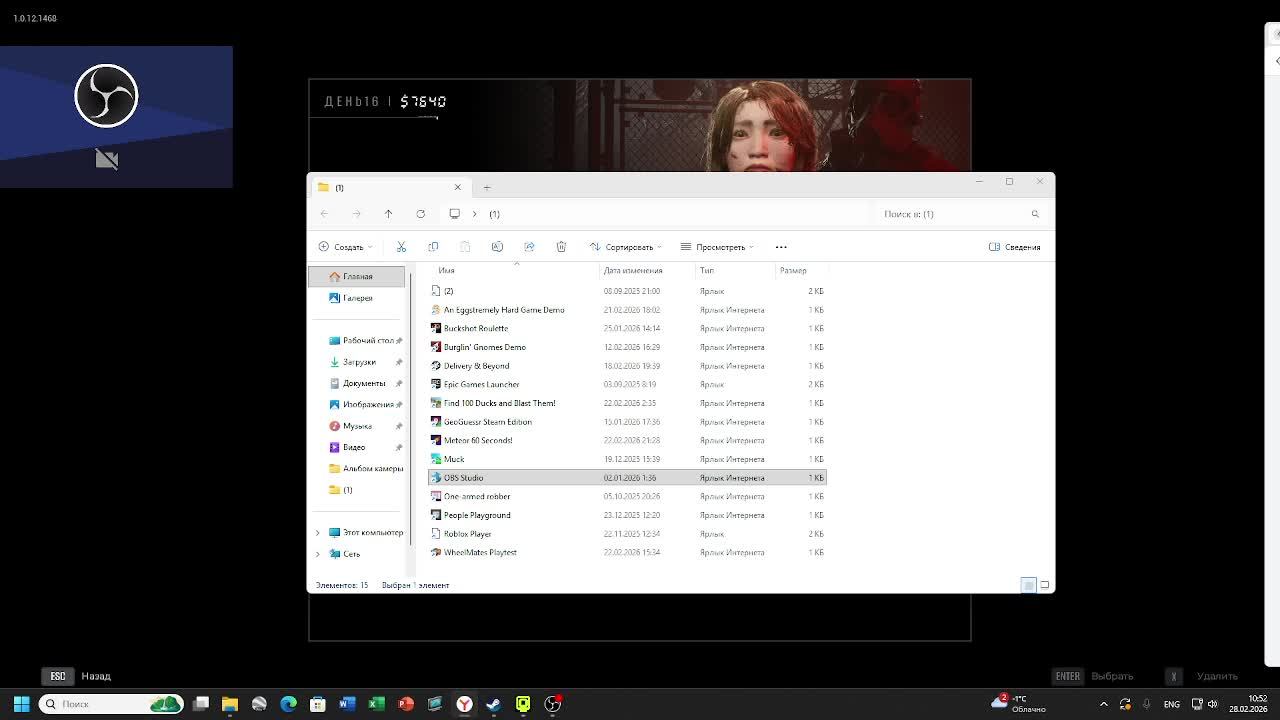Click the taskbar Поиск search box
The image size is (1280, 720).
pyautogui.click(x=111, y=704)
